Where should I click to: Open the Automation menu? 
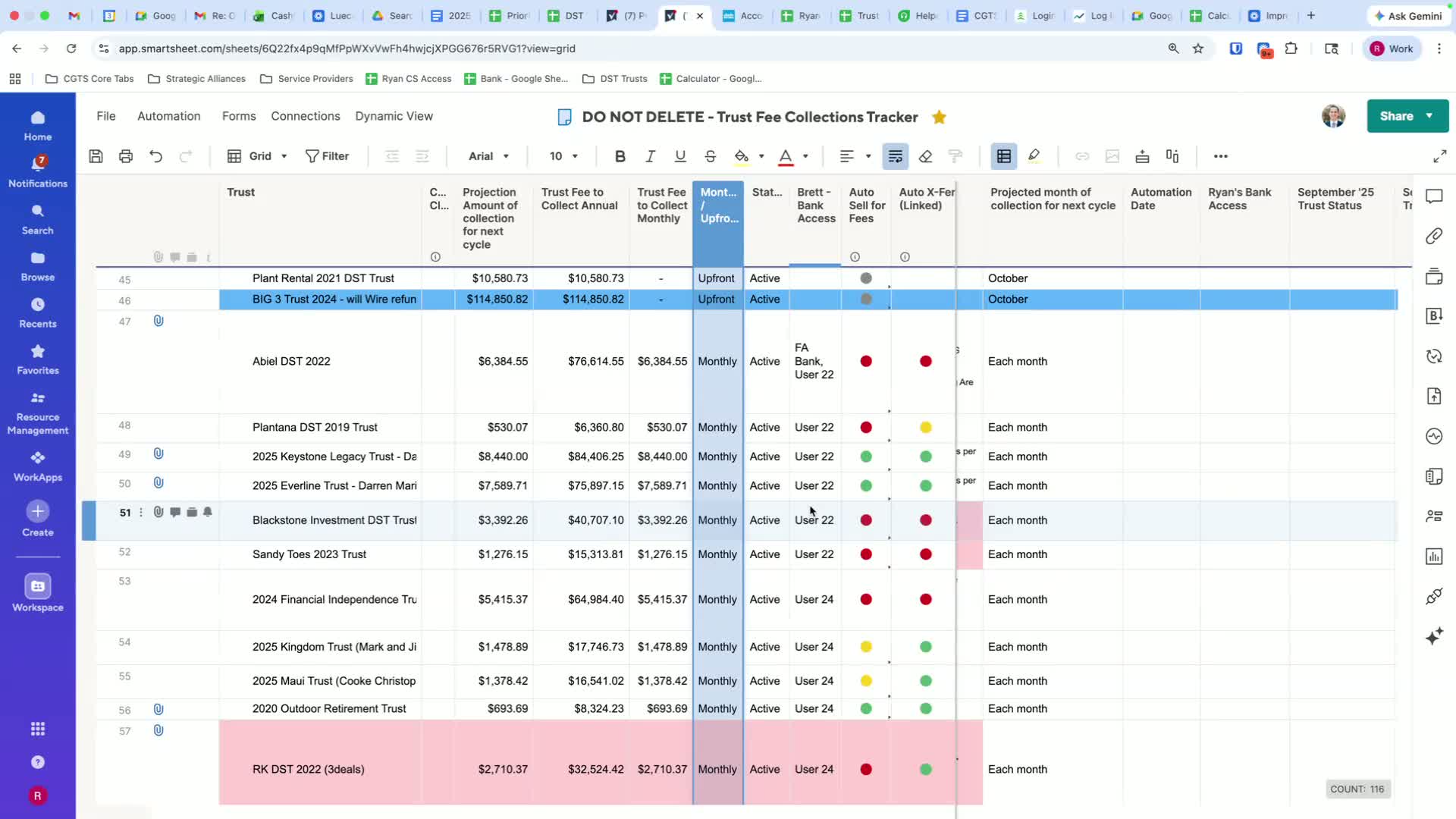pyautogui.click(x=168, y=116)
